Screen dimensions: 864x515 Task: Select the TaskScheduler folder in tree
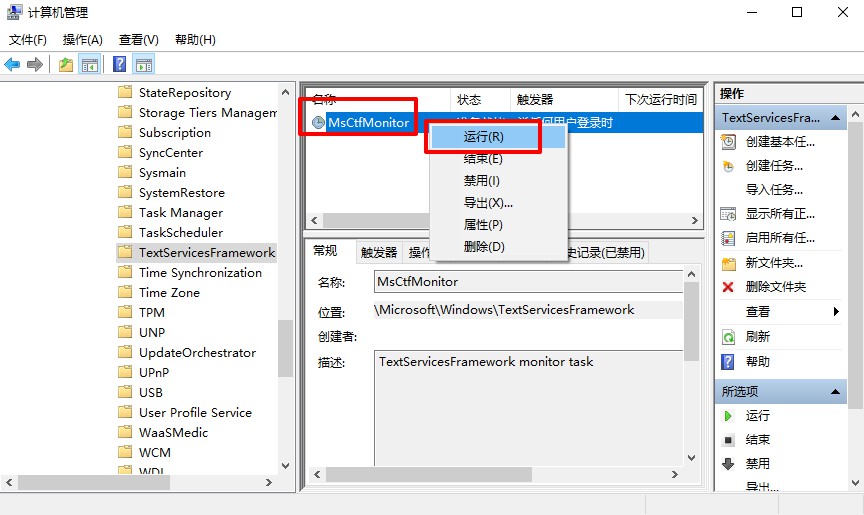pyautogui.click(x=180, y=232)
